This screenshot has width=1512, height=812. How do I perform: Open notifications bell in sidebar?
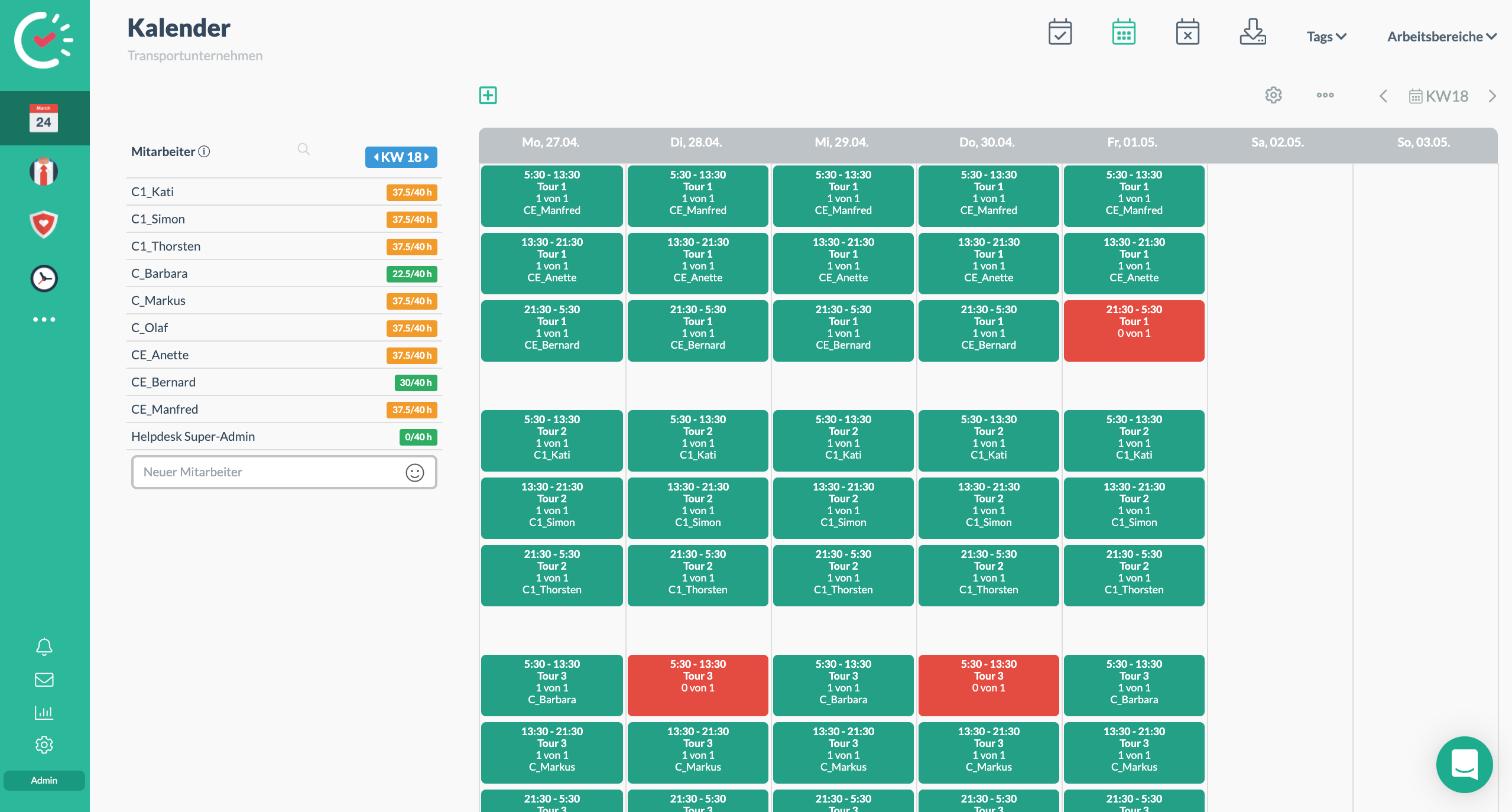(x=44, y=647)
